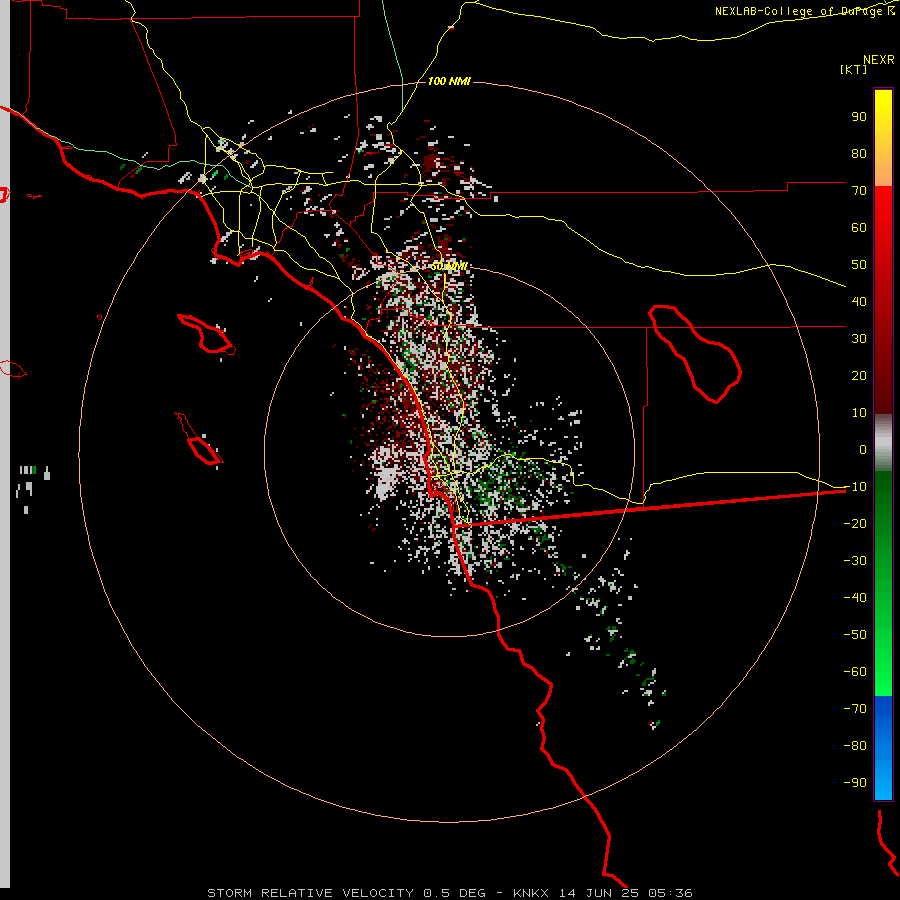The height and width of the screenshot is (900, 900).
Task: Click the "NEXLAB-College of DuPage" credit text
Action: point(798,11)
